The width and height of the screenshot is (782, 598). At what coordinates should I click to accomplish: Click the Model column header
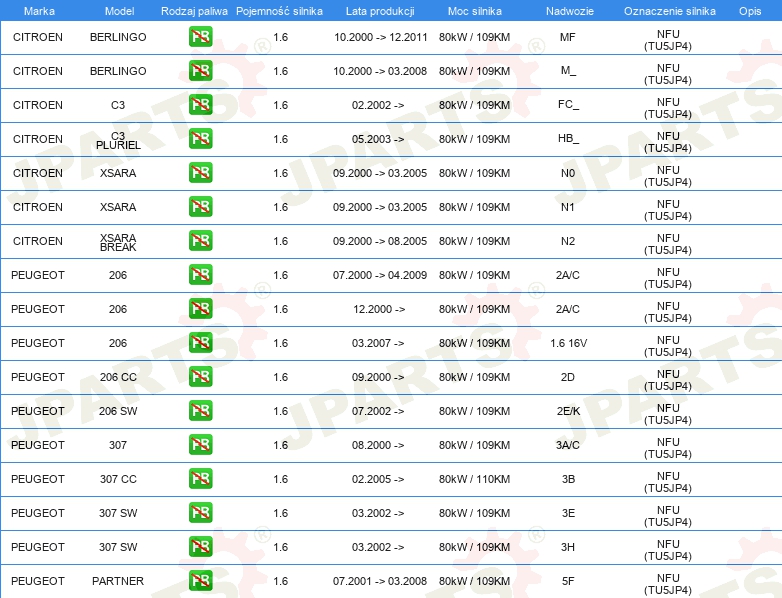point(119,11)
